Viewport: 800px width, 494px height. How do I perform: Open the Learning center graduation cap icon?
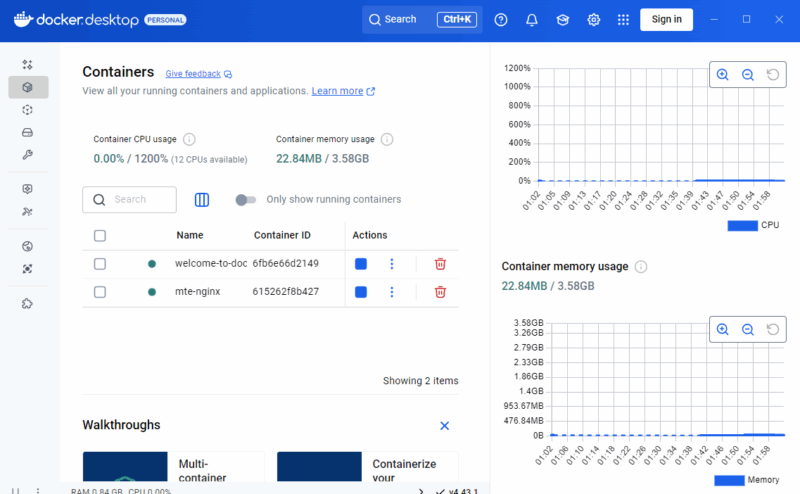pyautogui.click(x=562, y=20)
